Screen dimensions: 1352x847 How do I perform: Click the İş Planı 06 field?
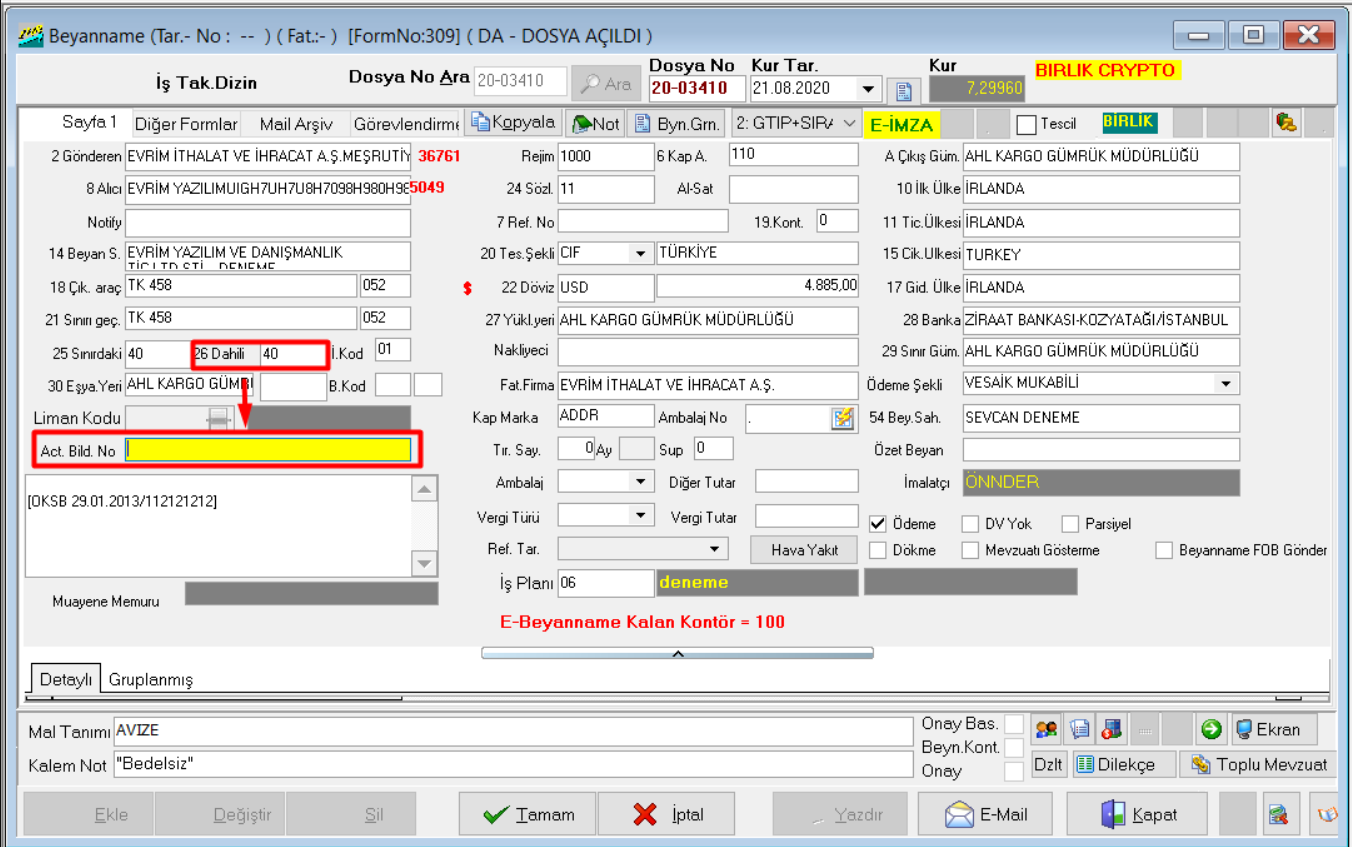(x=605, y=582)
